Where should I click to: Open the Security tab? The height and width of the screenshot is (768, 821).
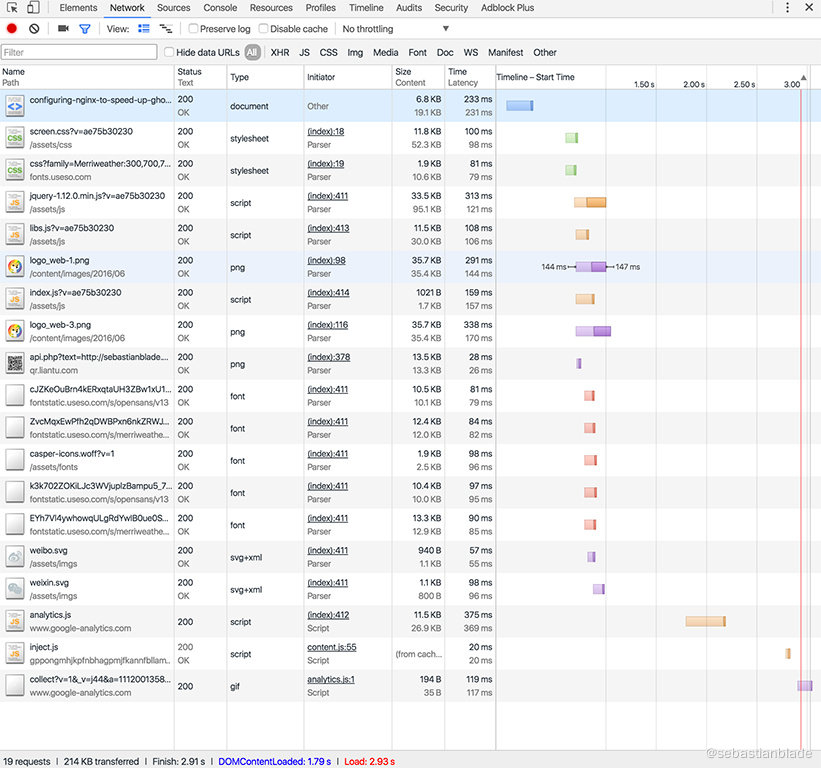tap(451, 8)
